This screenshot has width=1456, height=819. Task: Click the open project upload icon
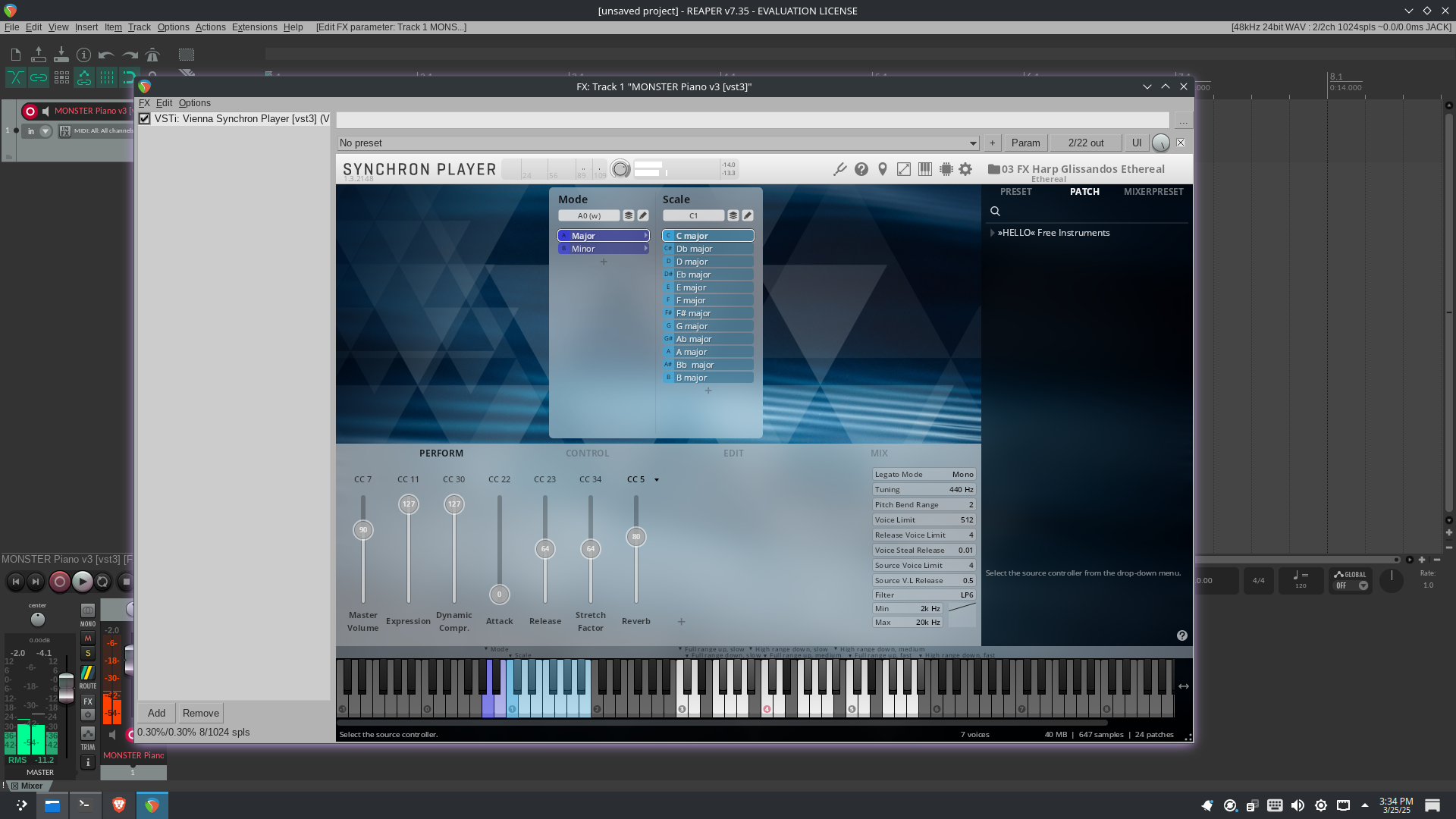tap(38, 55)
